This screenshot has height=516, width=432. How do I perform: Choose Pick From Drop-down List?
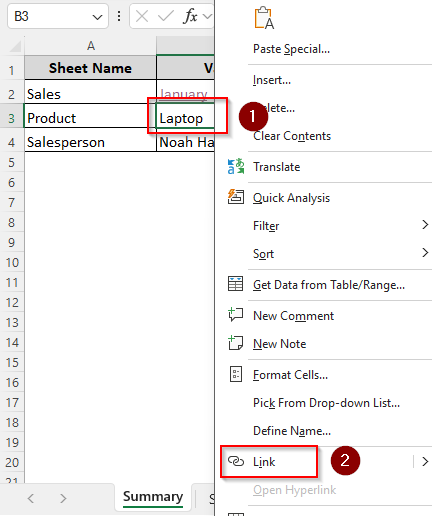[x=326, y=403]
